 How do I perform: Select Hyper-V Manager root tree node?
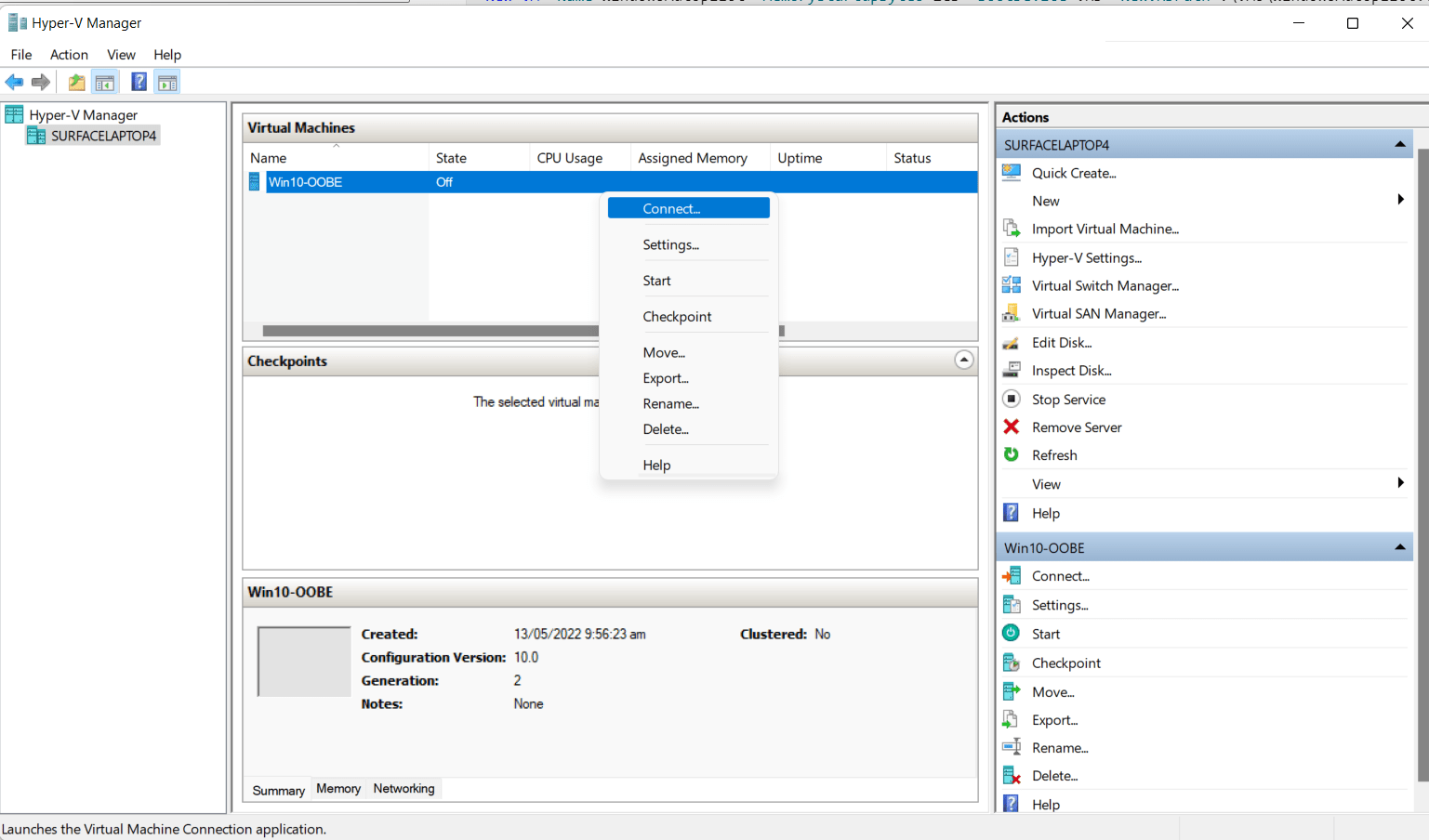(x=83, y=115)
